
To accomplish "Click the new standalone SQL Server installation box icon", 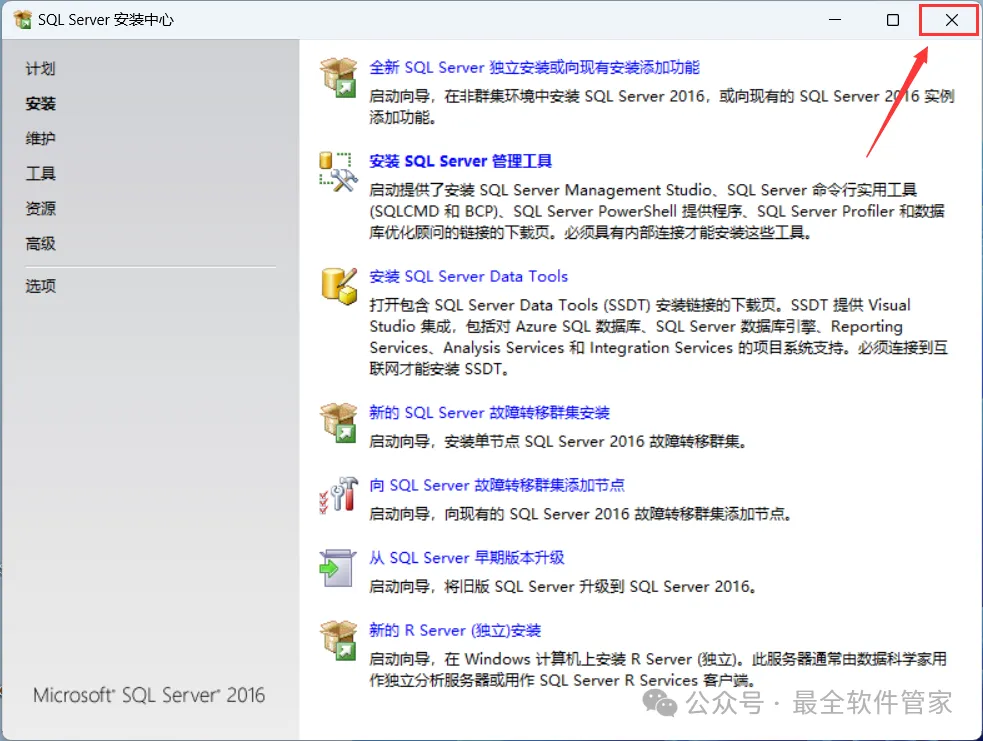I will pos(339,77).
